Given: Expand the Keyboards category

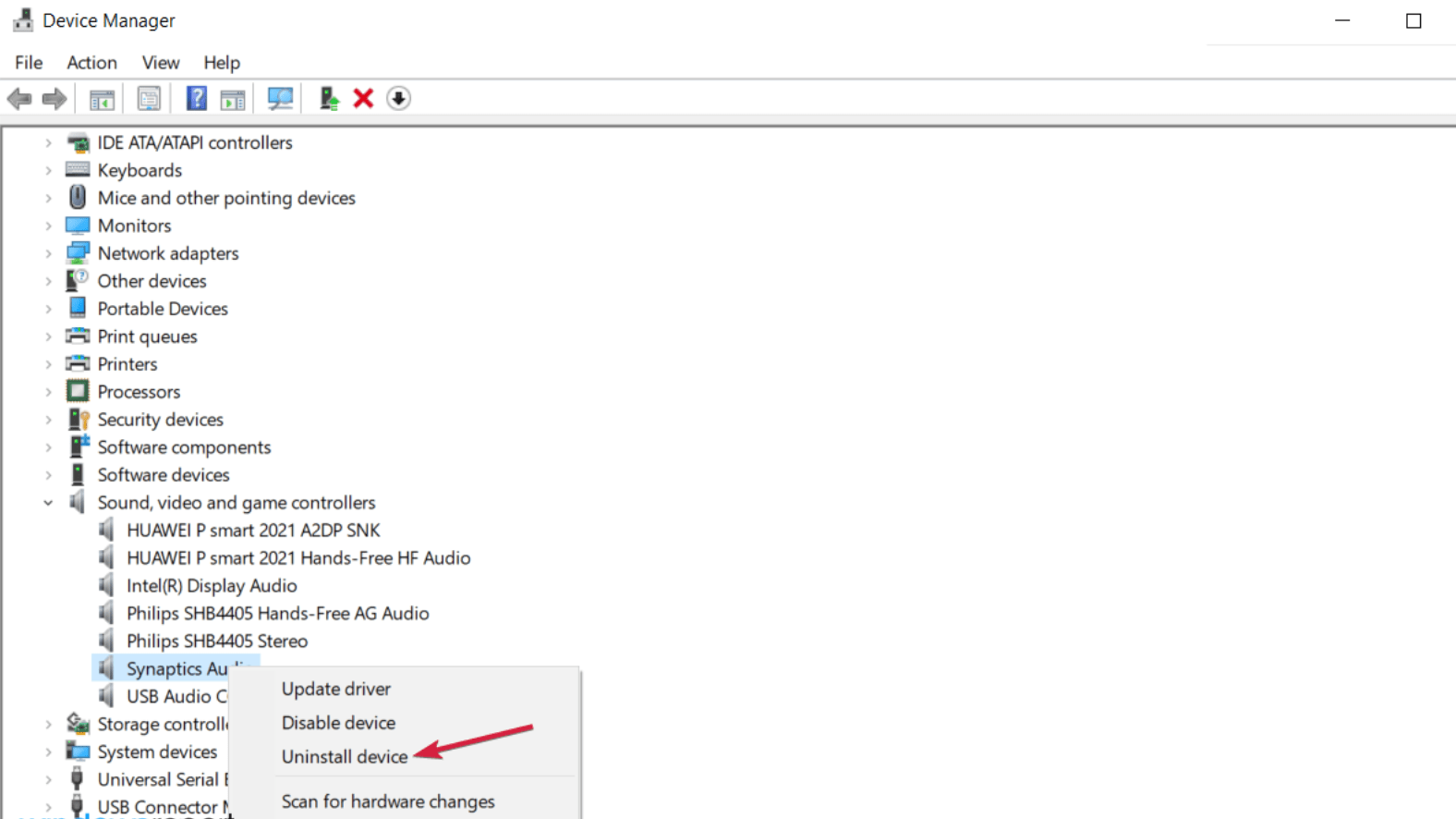Looking at the screenshot, I should point(48,171).
